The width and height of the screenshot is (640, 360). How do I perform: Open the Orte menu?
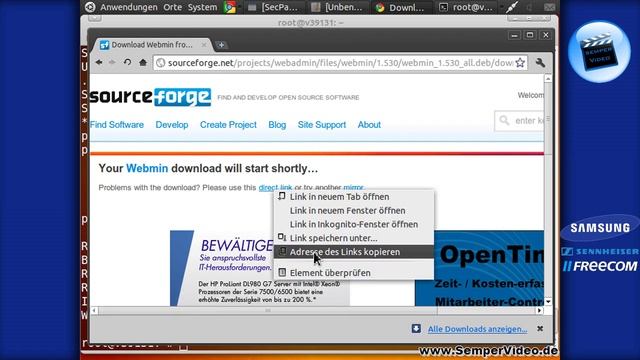click(x=172, y=7)
